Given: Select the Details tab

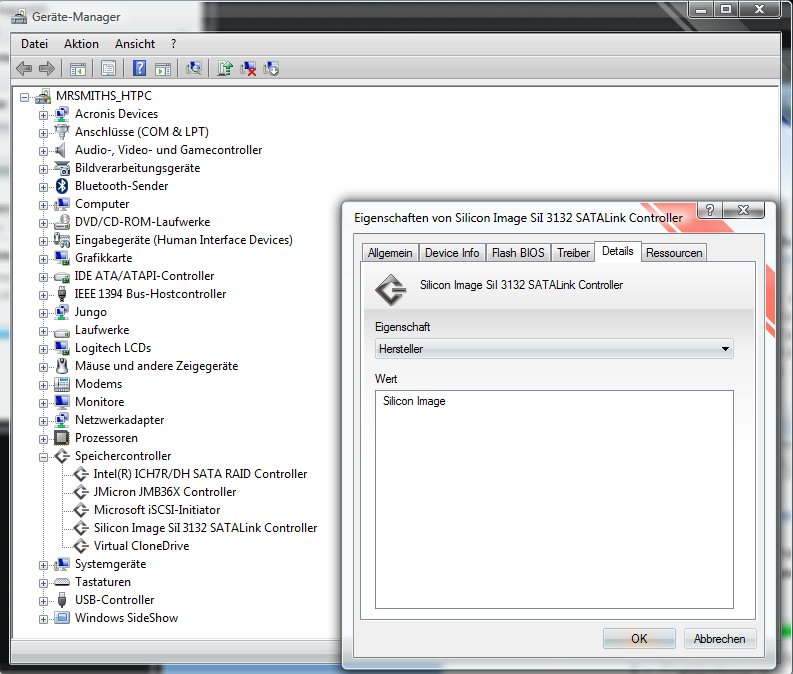Looking at the screenshot, I should tap(618, 251).
